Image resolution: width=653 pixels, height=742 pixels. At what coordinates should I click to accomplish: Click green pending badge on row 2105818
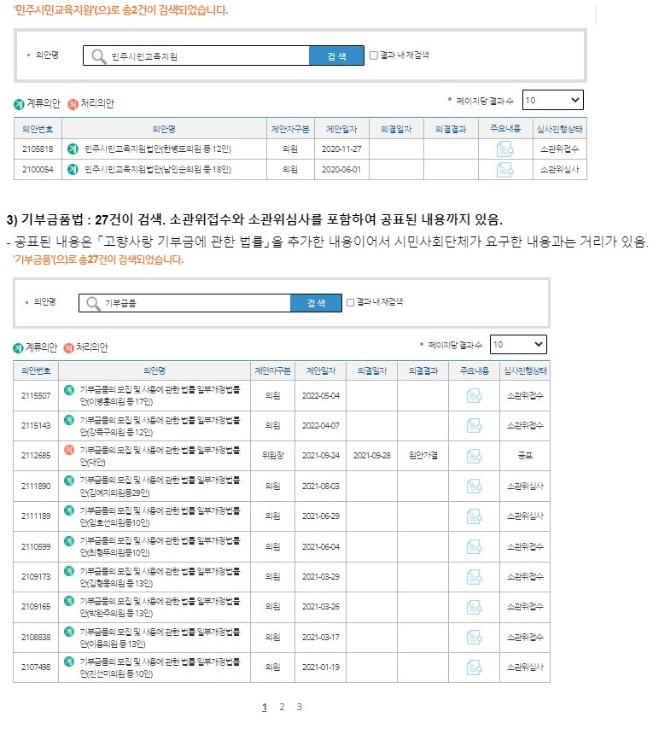(72, 149)
